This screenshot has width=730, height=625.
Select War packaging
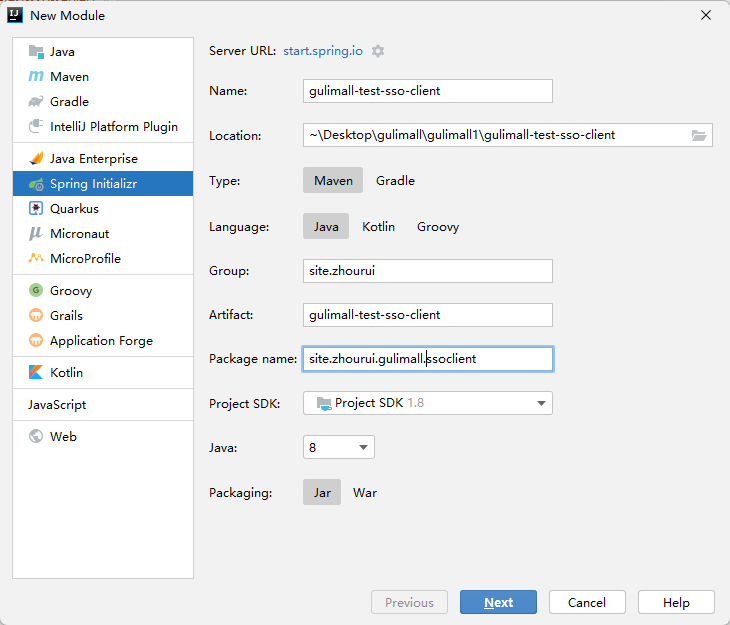(x=365, y=492)
